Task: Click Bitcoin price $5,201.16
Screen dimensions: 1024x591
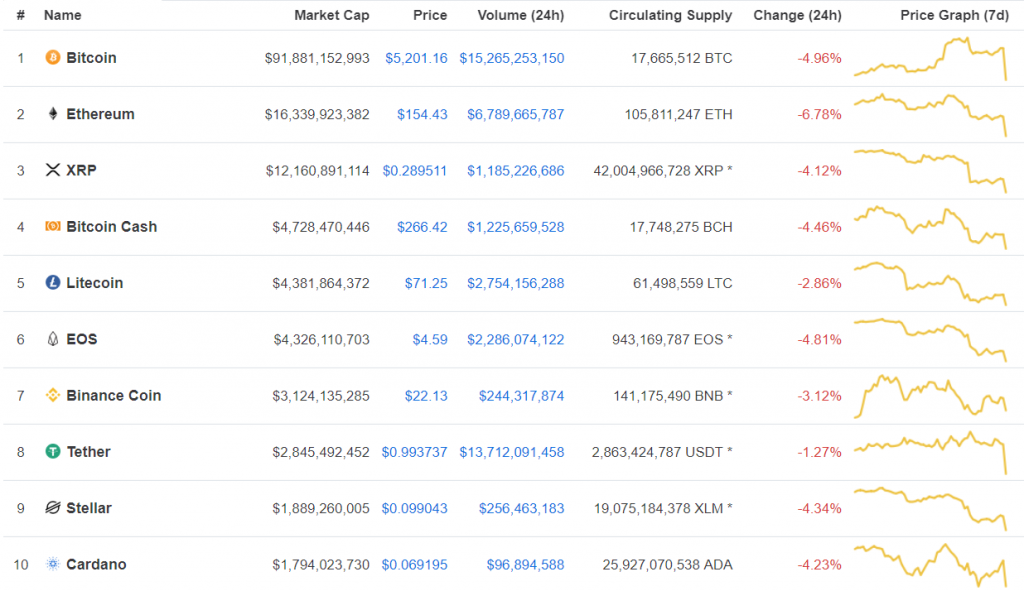Action: click(416, 58)
